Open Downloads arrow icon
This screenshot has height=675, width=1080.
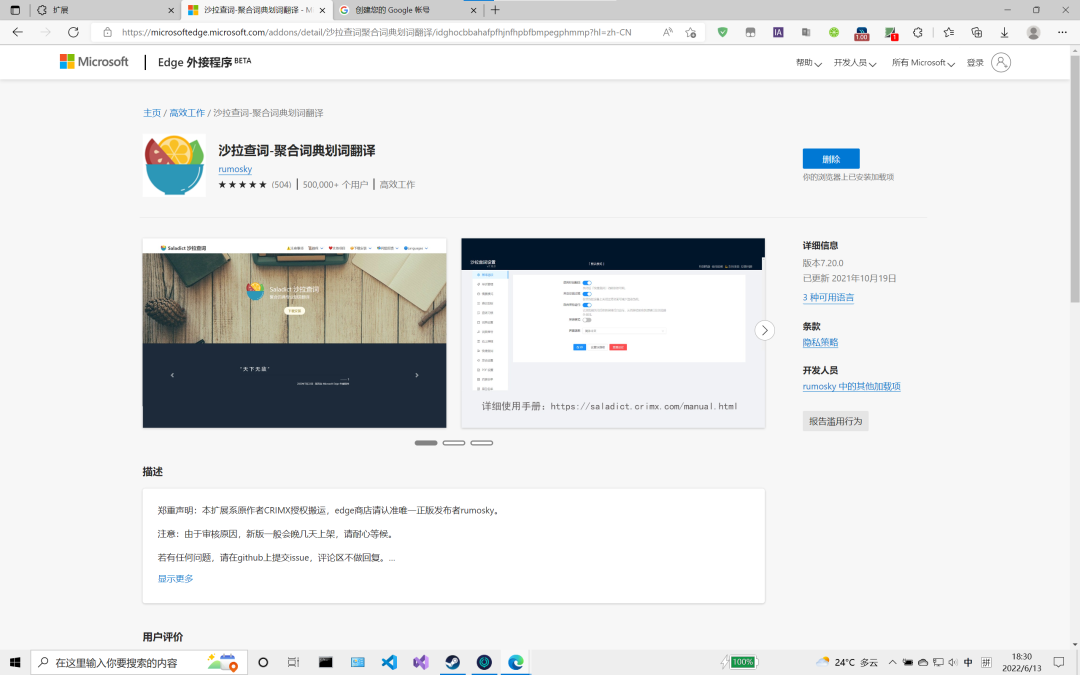[1004, 32]
